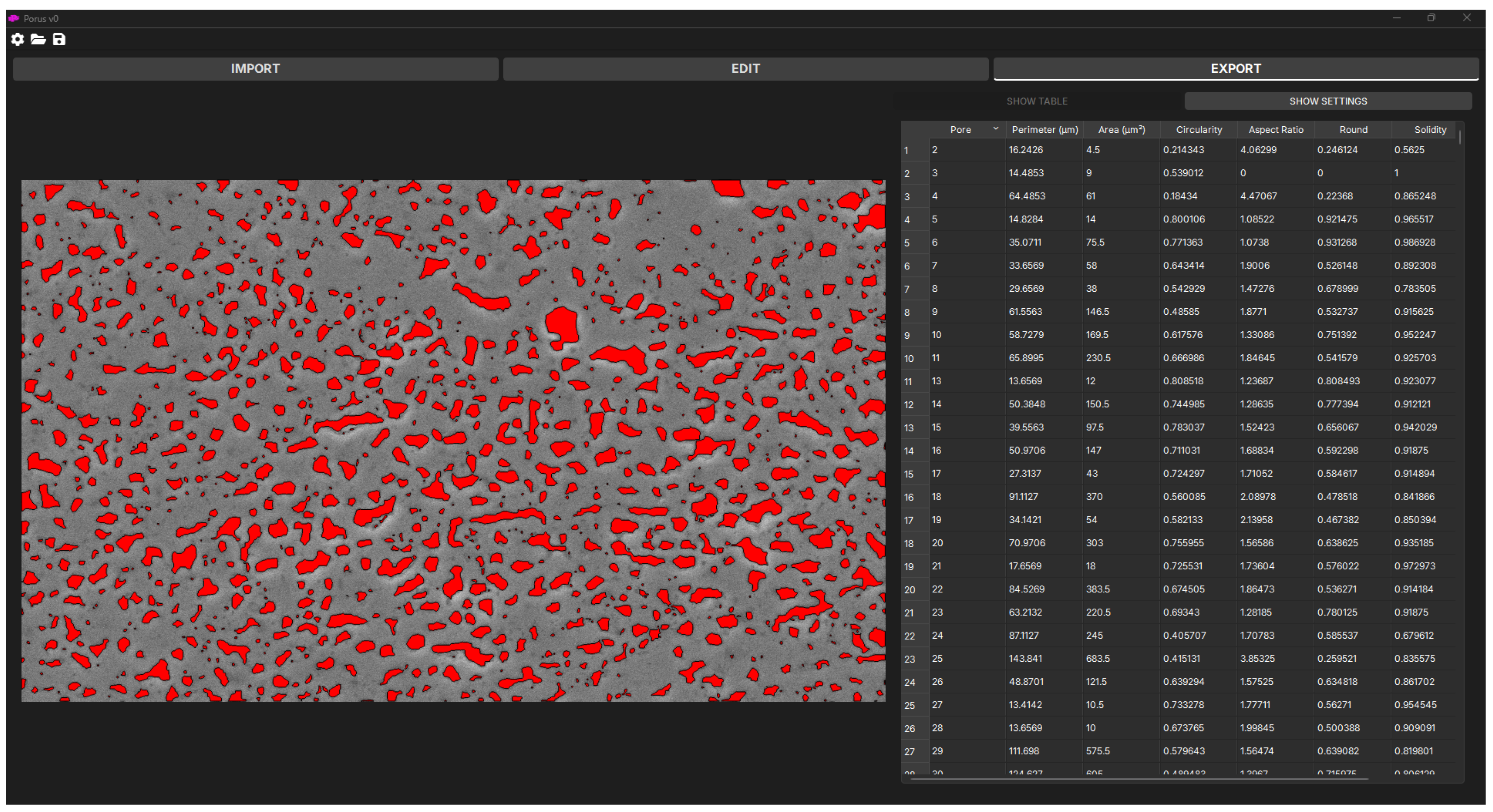The height and width of the screenshot is (812, 1493).
Task: Click the Porus app logo icon
Action: (x=14, y=18)
